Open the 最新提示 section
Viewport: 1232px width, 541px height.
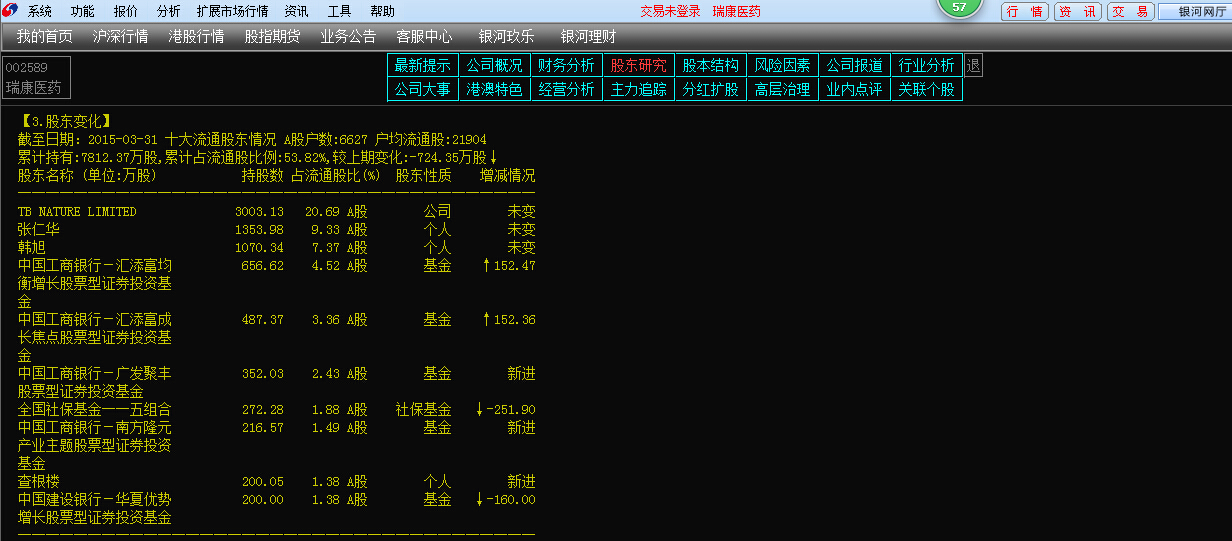click(x=423, y=65)
